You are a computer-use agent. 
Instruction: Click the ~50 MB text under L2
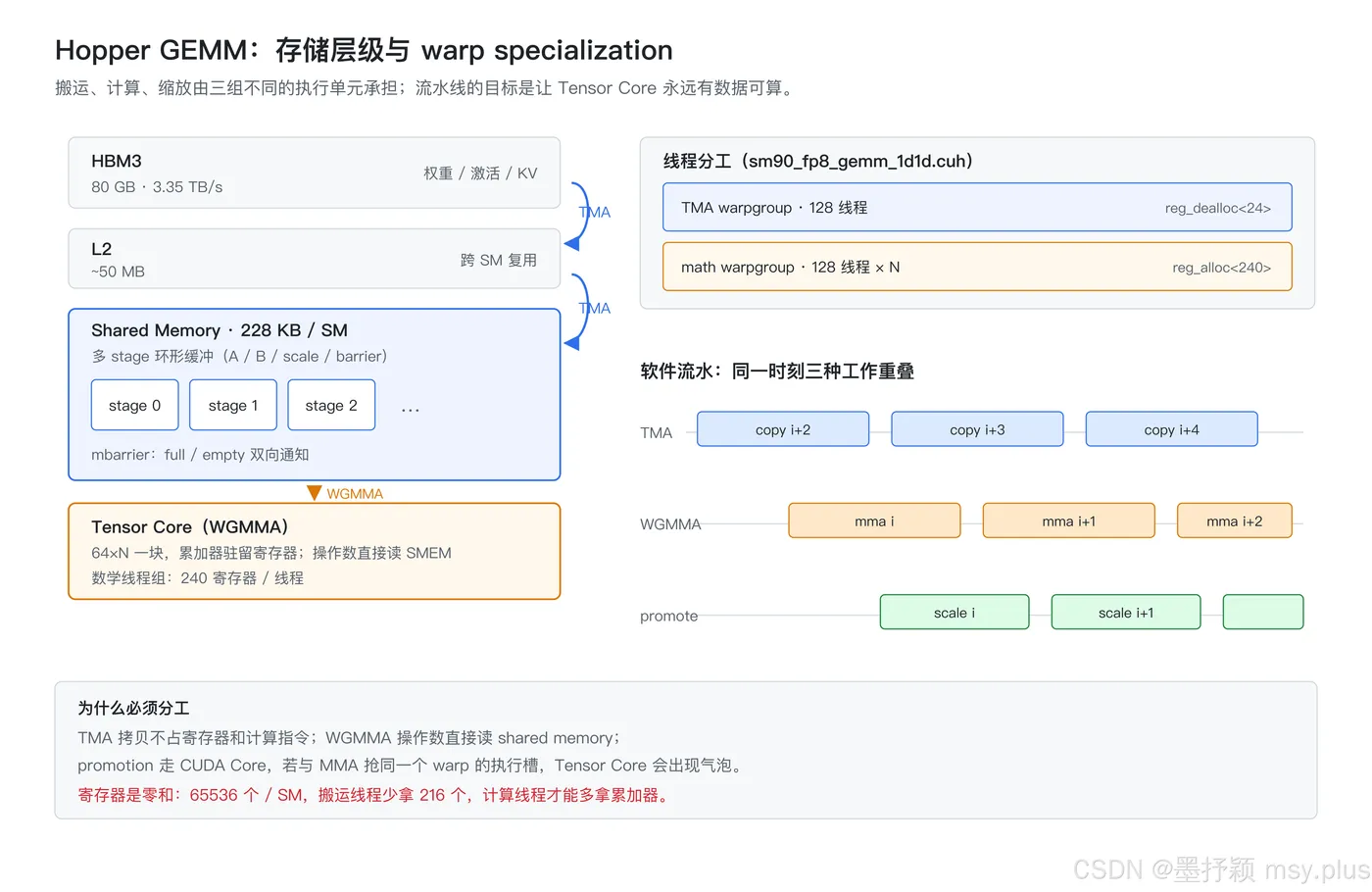(x=118, y=272)
